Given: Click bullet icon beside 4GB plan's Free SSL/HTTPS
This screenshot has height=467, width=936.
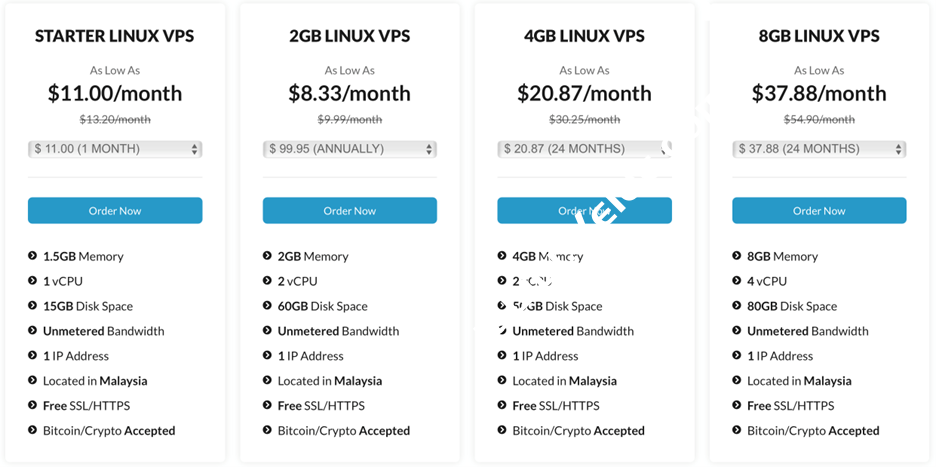Looking at the screenshot, I should 502,405.
